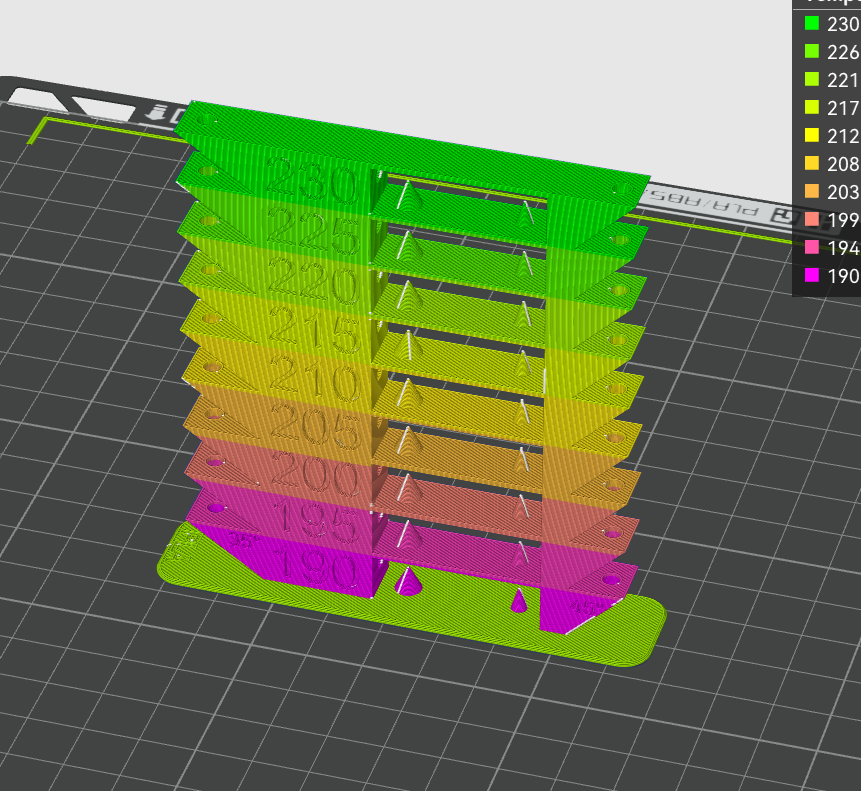Click the 208 legend color swatch
This screenshot has height=791, width=861.
click(x=812, y=163)
